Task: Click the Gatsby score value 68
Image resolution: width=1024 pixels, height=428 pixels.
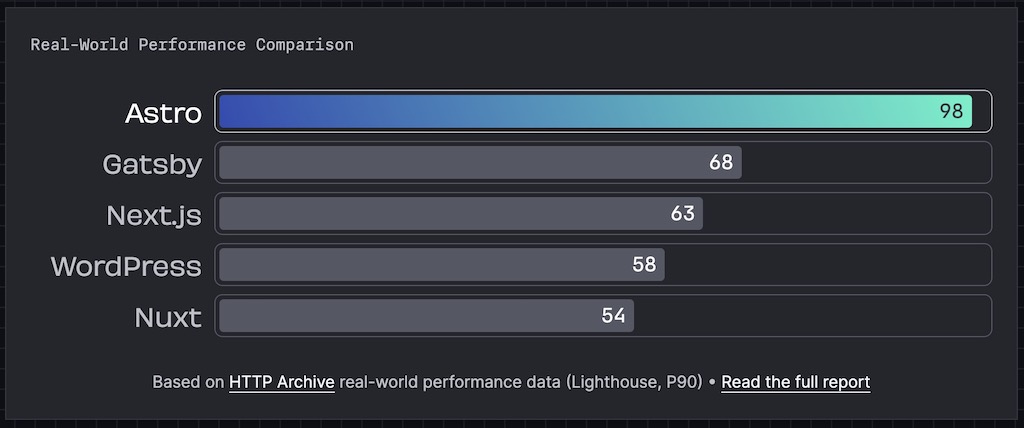Action: pos(721,162)
